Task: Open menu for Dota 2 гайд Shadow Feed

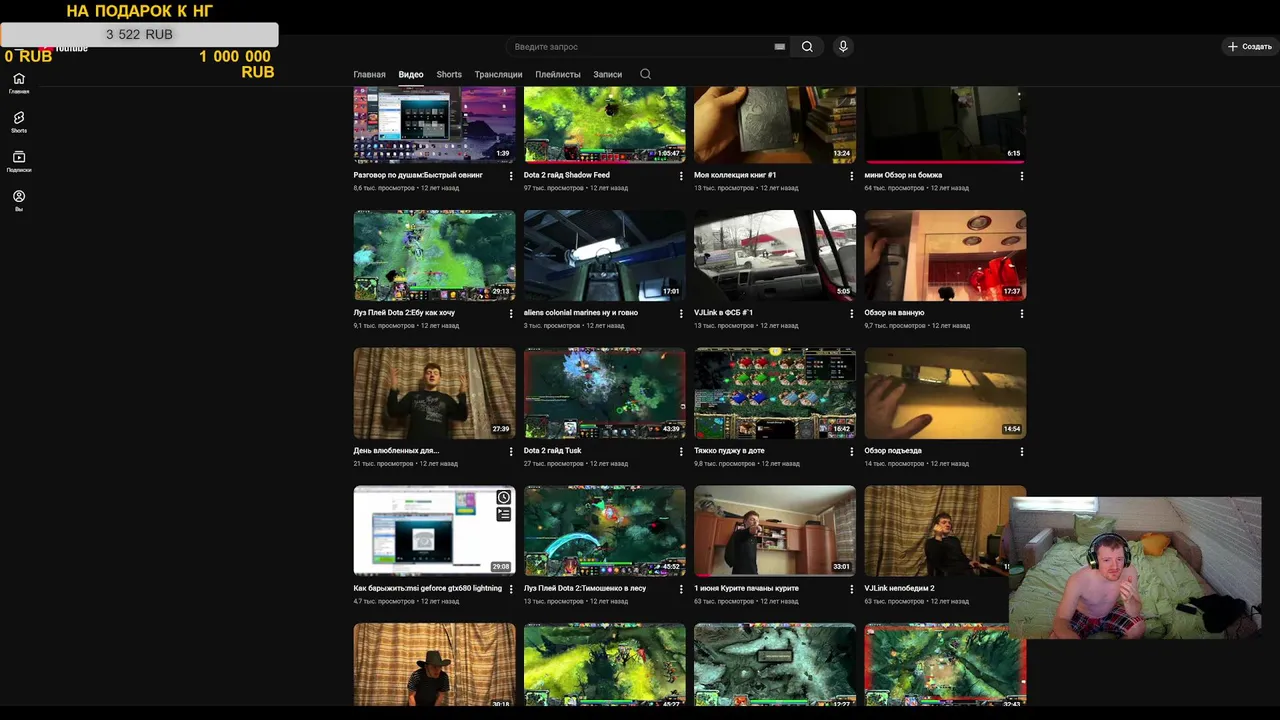Action: click(x=681, y=176)
